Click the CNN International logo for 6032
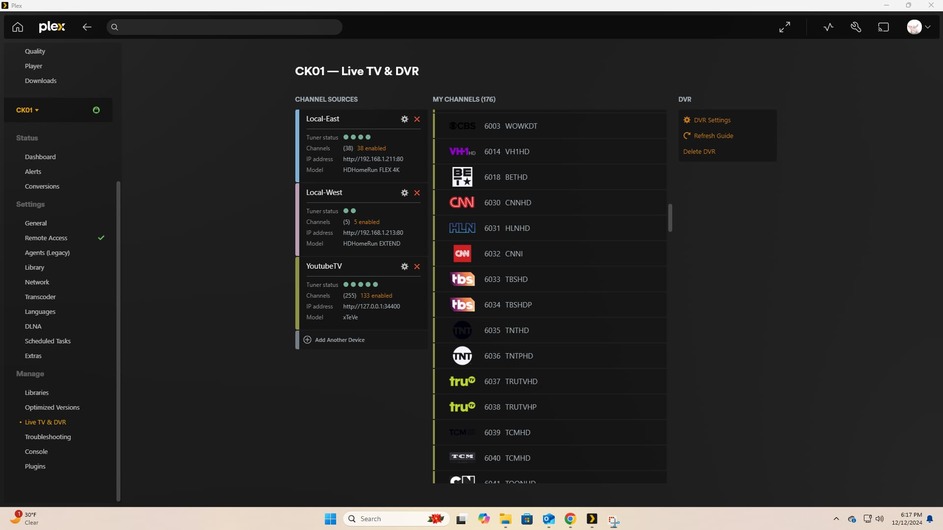The image size is (943, 530). [462, 254]
